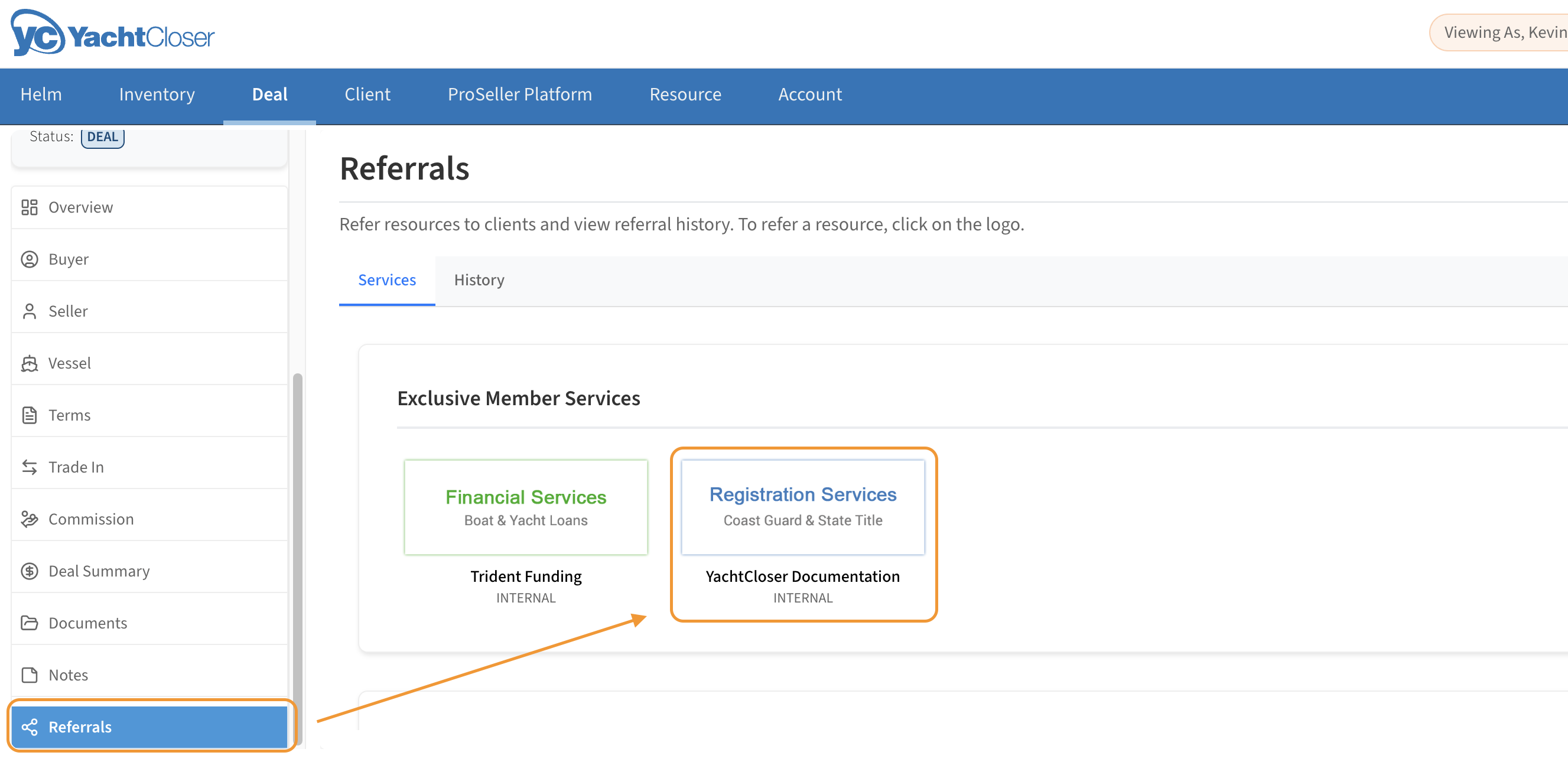Open the ProSeller Platform menu
Viewport: 1568px width, 762px height.
point(519,95)
